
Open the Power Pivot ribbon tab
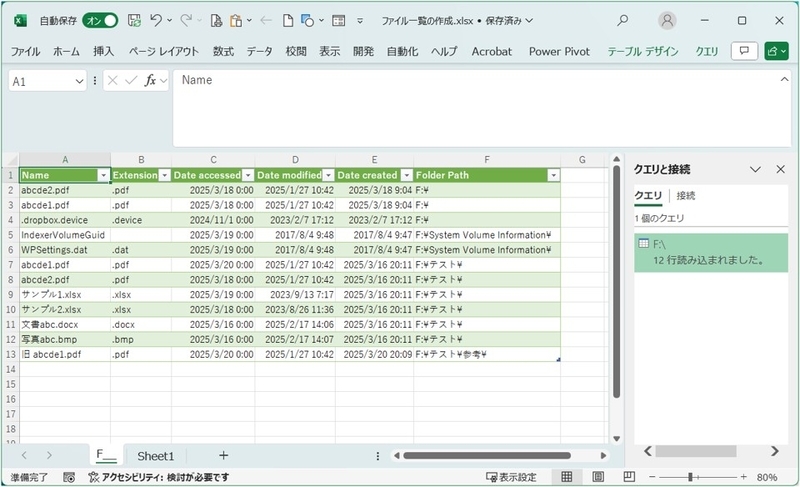coord(559,52)
